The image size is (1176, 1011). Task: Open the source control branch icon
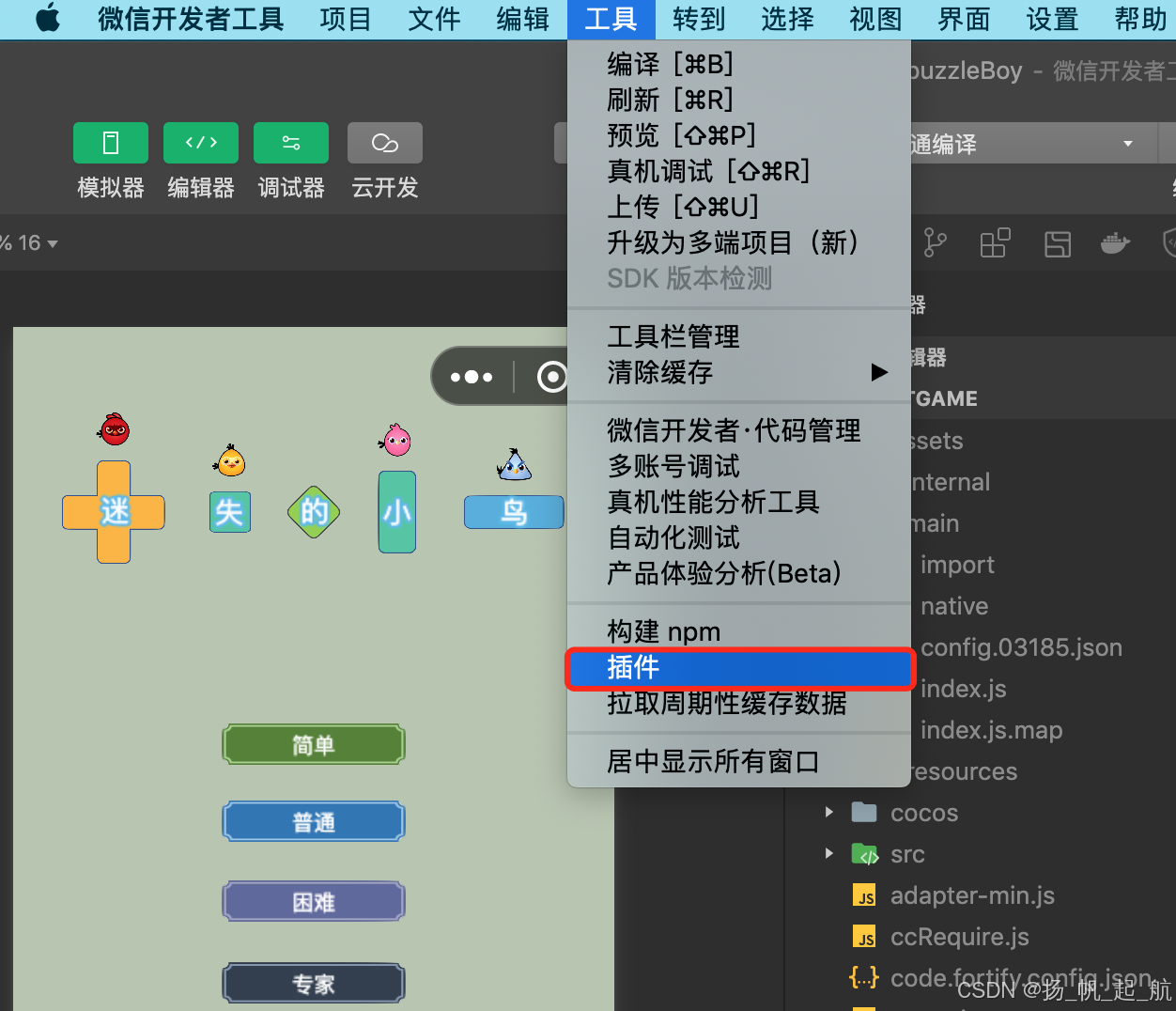pyautogui.click(x=935, y=243)
